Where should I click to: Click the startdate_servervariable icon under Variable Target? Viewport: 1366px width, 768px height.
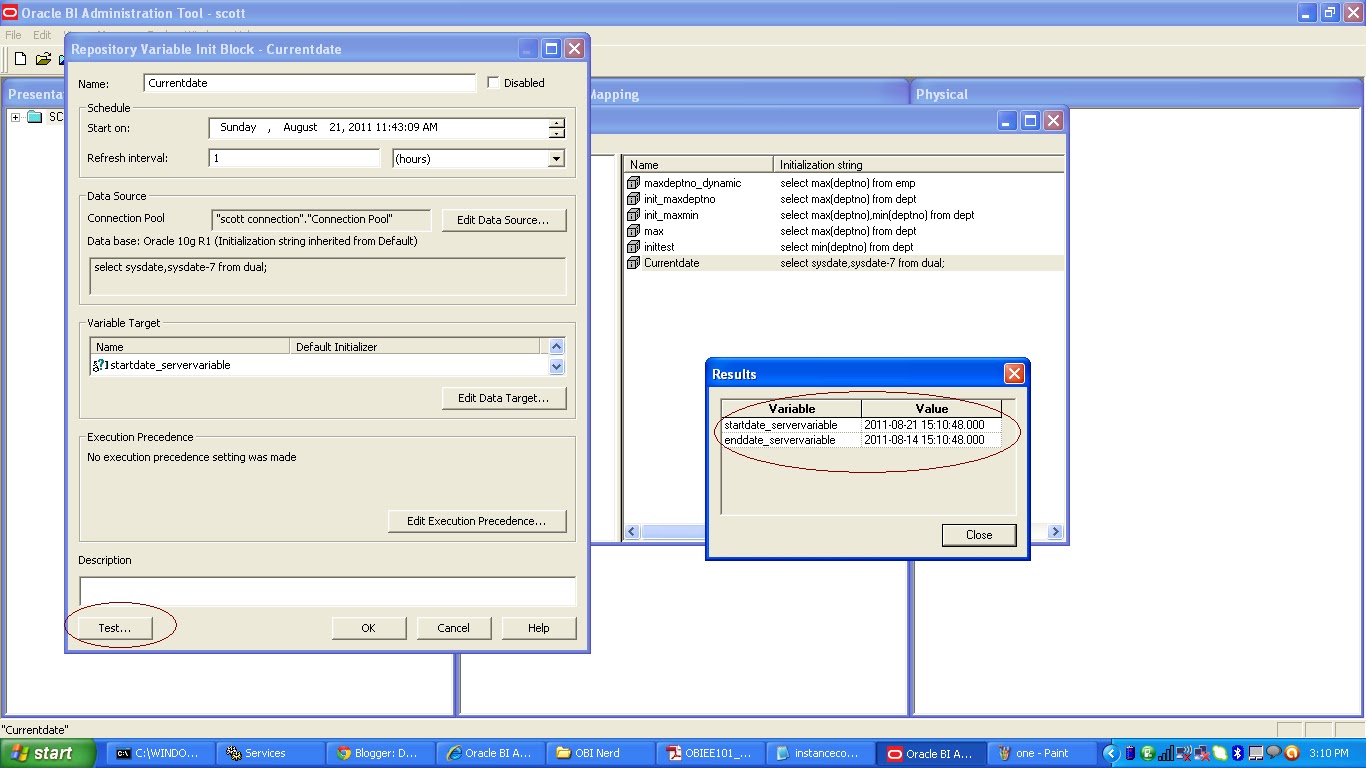99,364
